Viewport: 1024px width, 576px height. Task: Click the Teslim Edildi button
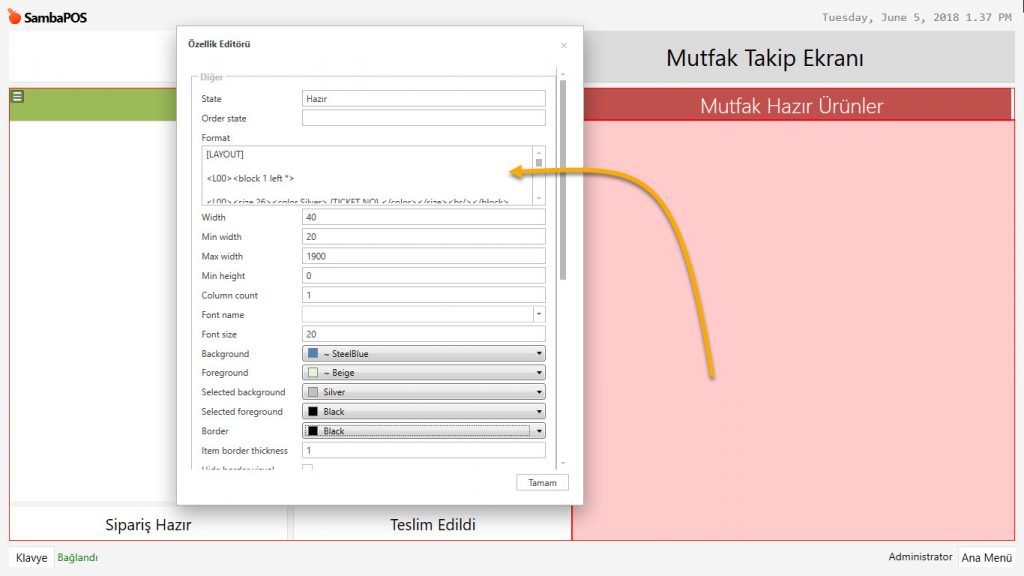pyautogui.click(x=432, y=525)
